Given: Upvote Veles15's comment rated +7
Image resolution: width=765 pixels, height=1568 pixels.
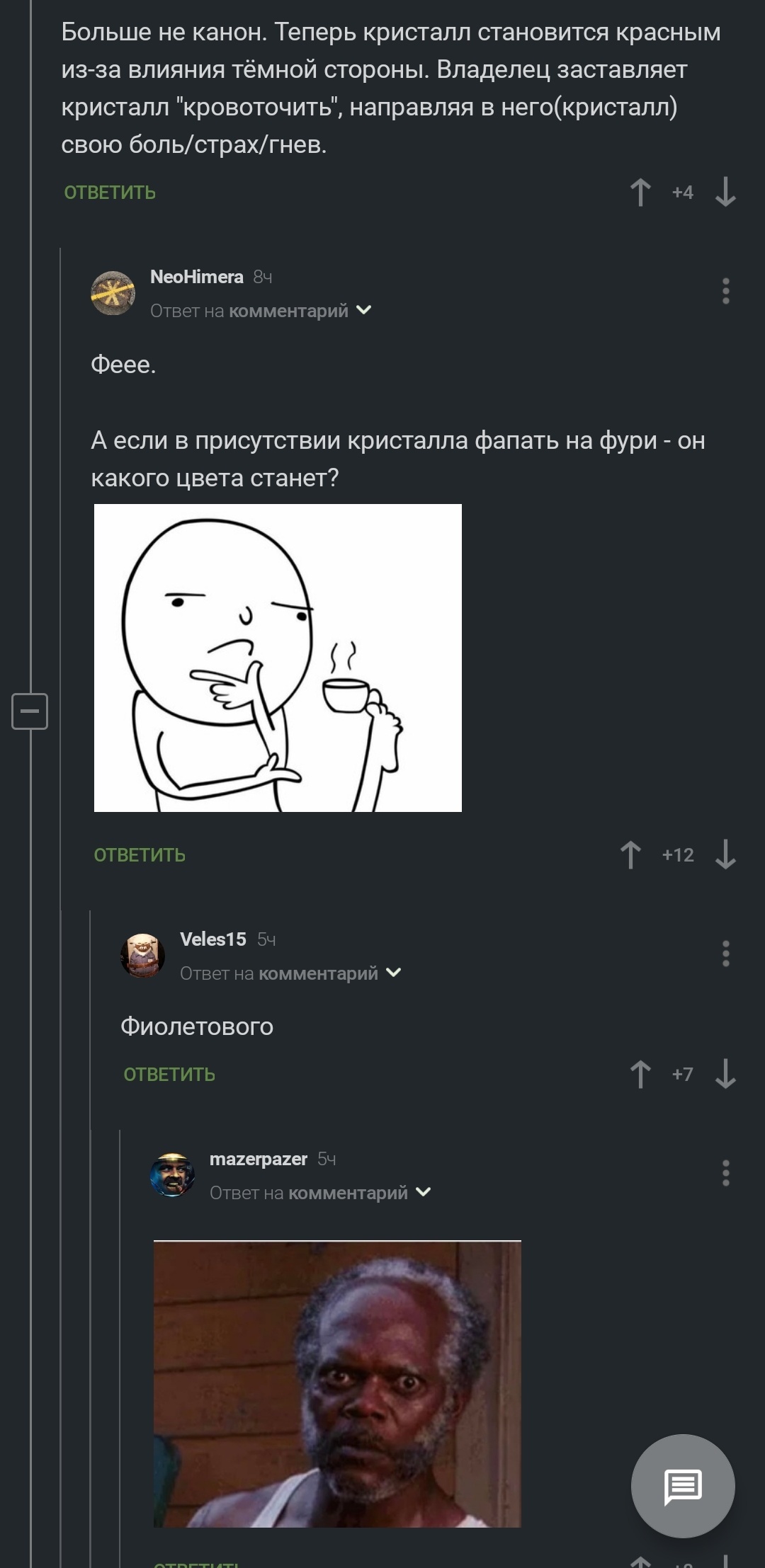Looking at the screenshot, I should [640, 1075].
